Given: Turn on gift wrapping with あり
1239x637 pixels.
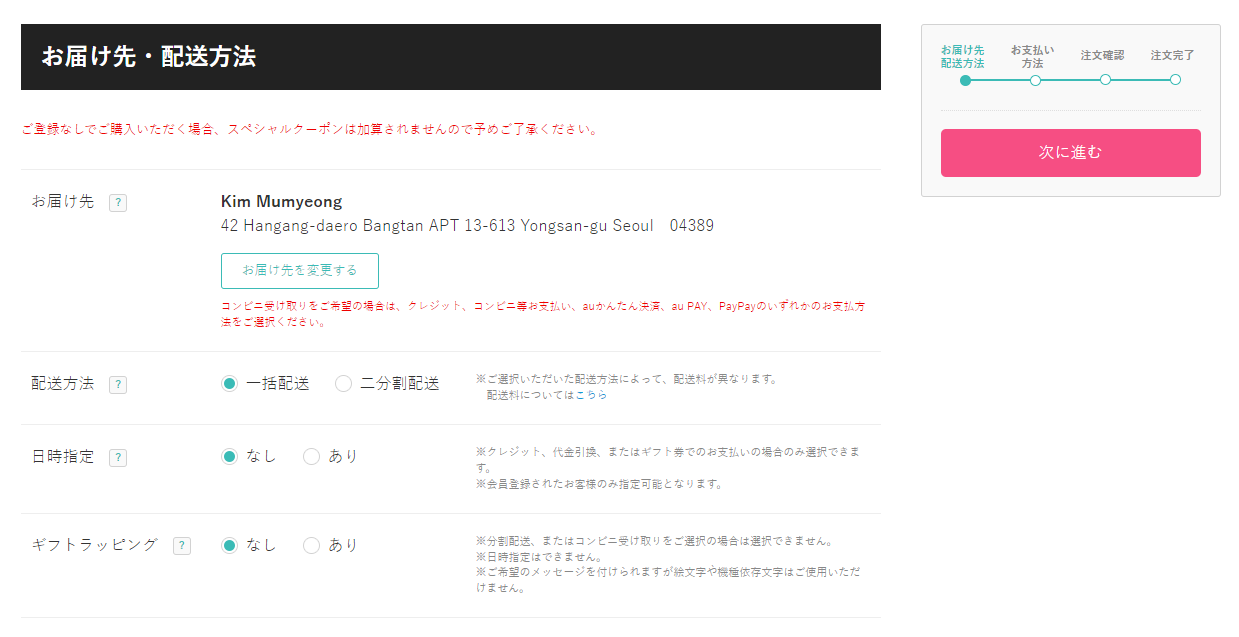Looking at the screenshot, I should click(312, 546).
